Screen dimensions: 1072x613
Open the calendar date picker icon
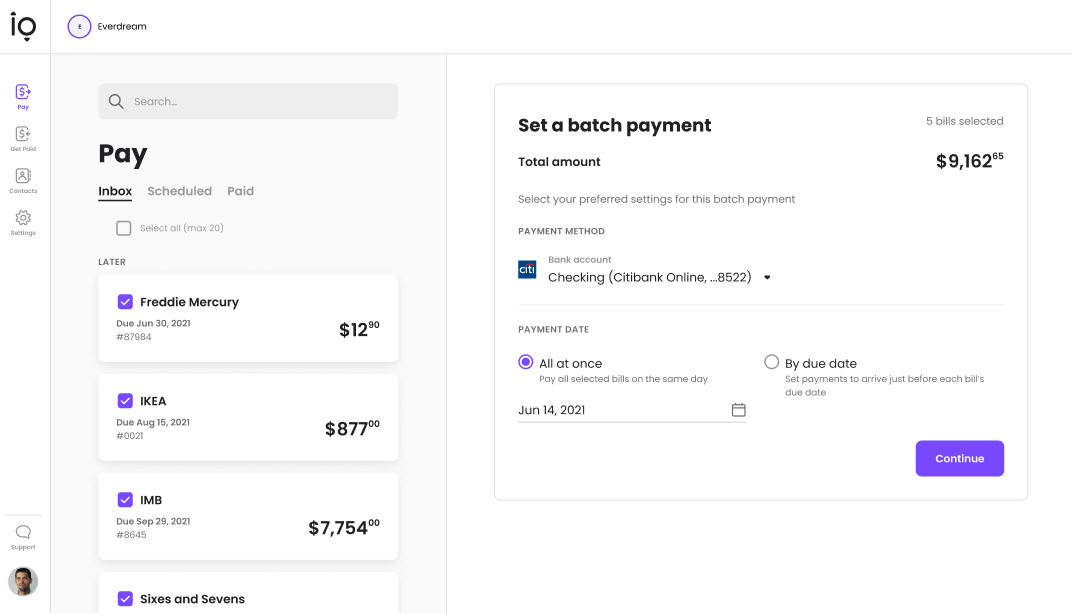point(738,410)
